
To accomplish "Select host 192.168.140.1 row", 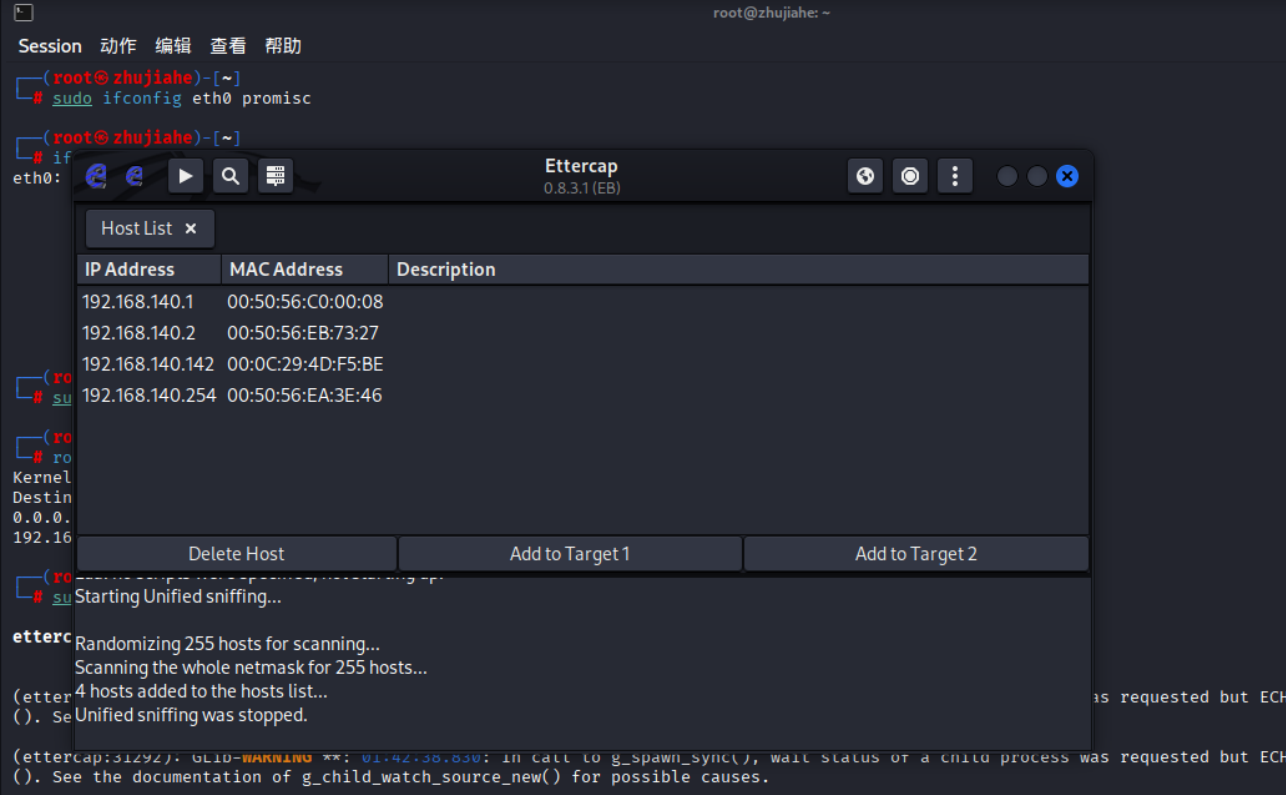I will 582,301.
